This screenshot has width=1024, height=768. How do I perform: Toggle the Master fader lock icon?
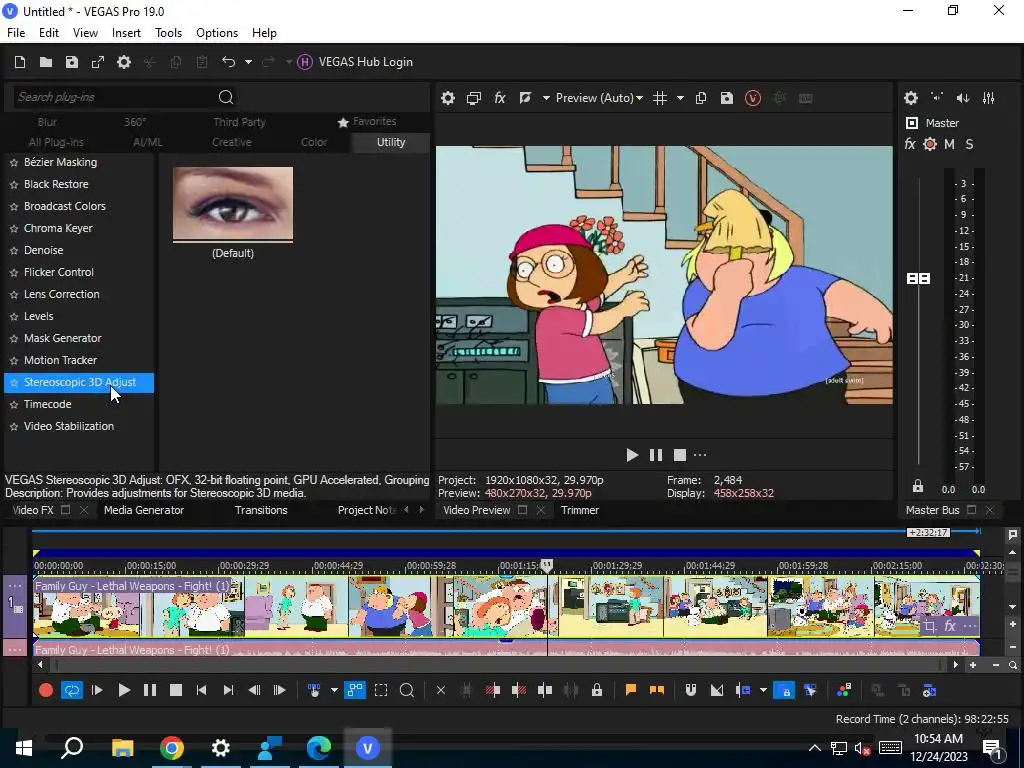tap(918, 486)
